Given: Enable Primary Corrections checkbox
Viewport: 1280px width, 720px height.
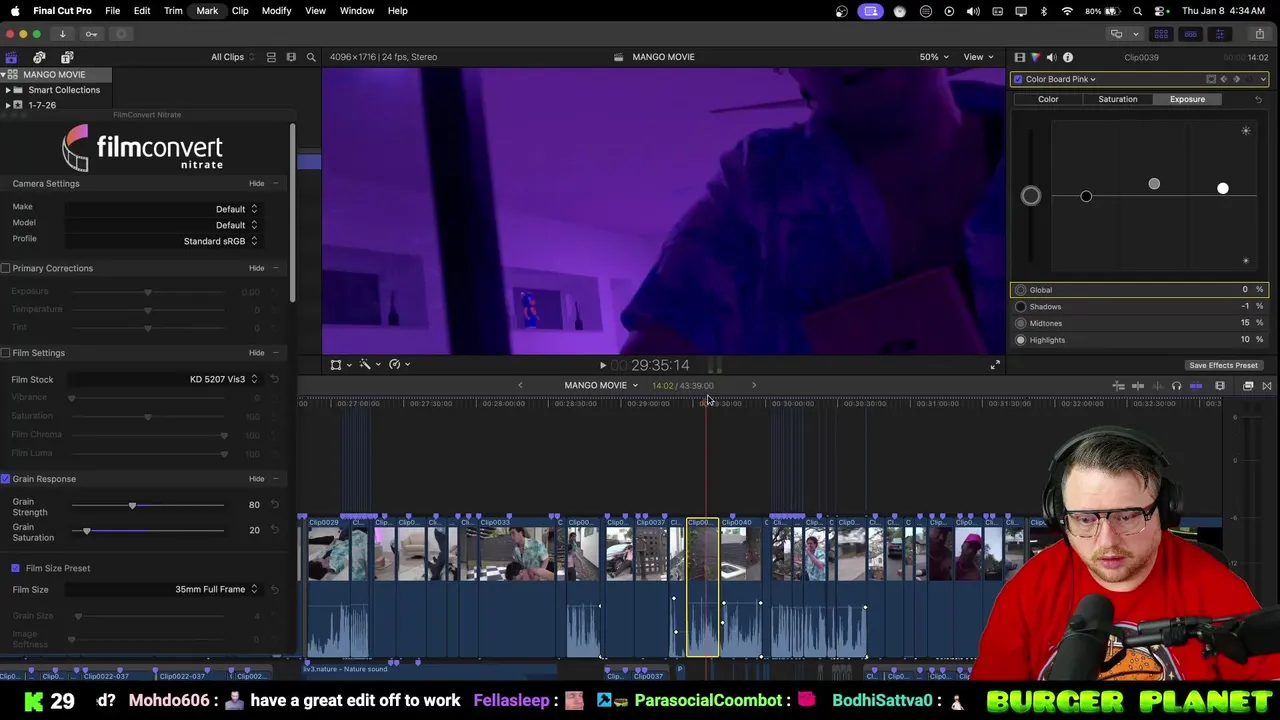Looking at the screenshot, I should (x=6, y=268).
